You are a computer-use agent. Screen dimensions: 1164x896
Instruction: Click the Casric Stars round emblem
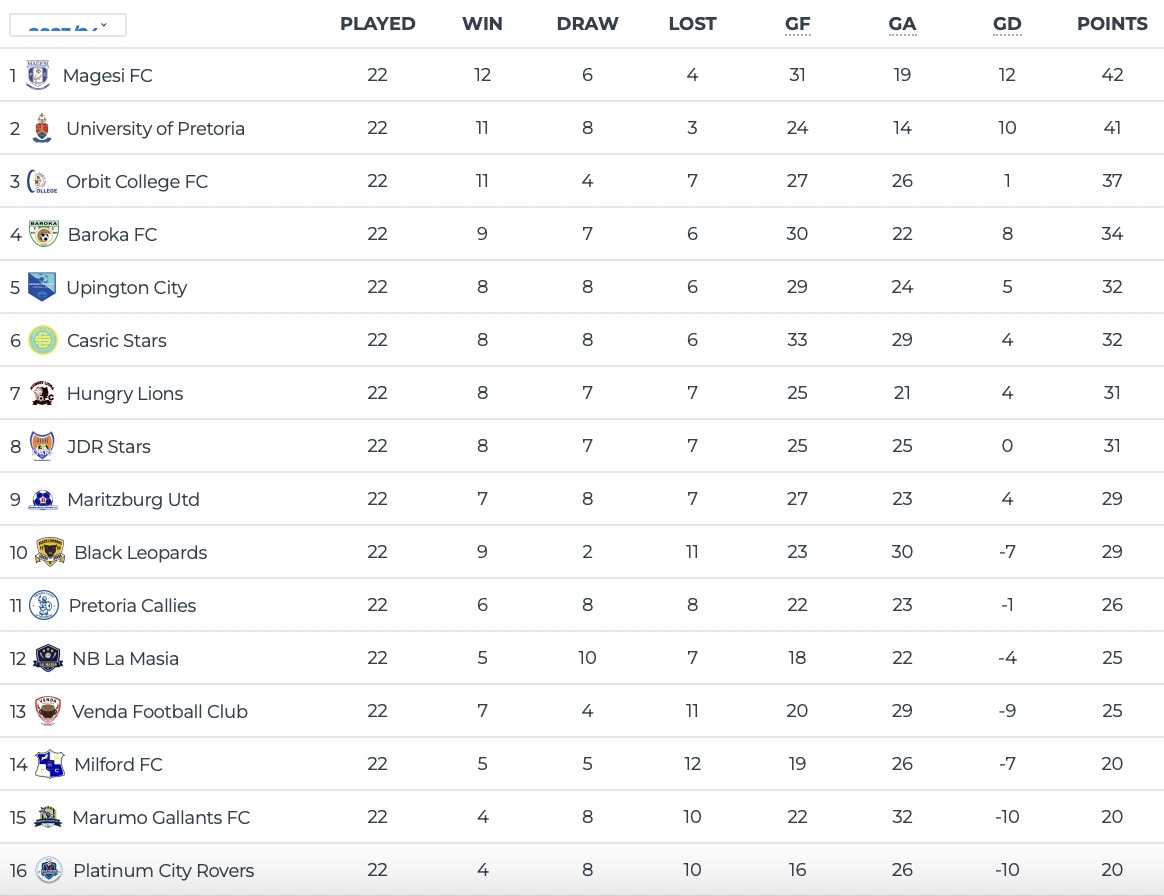pyautogui.click(x=43, y=340)
